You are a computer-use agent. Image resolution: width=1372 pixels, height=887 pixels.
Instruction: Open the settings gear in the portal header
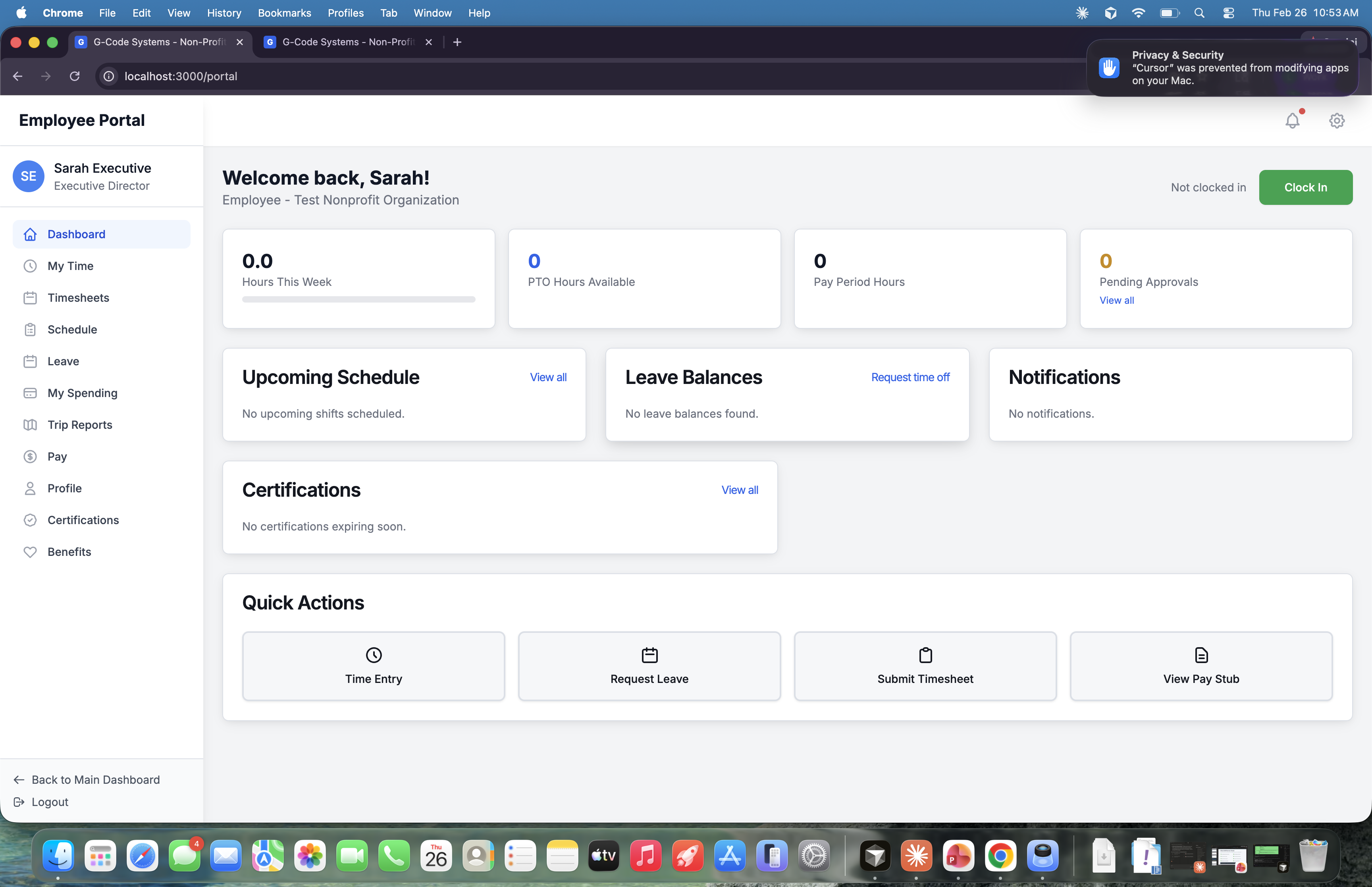pos(1336,120)
